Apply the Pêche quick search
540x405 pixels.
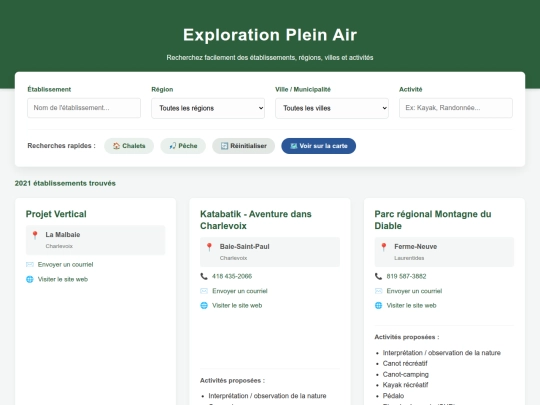coord(183,146)
